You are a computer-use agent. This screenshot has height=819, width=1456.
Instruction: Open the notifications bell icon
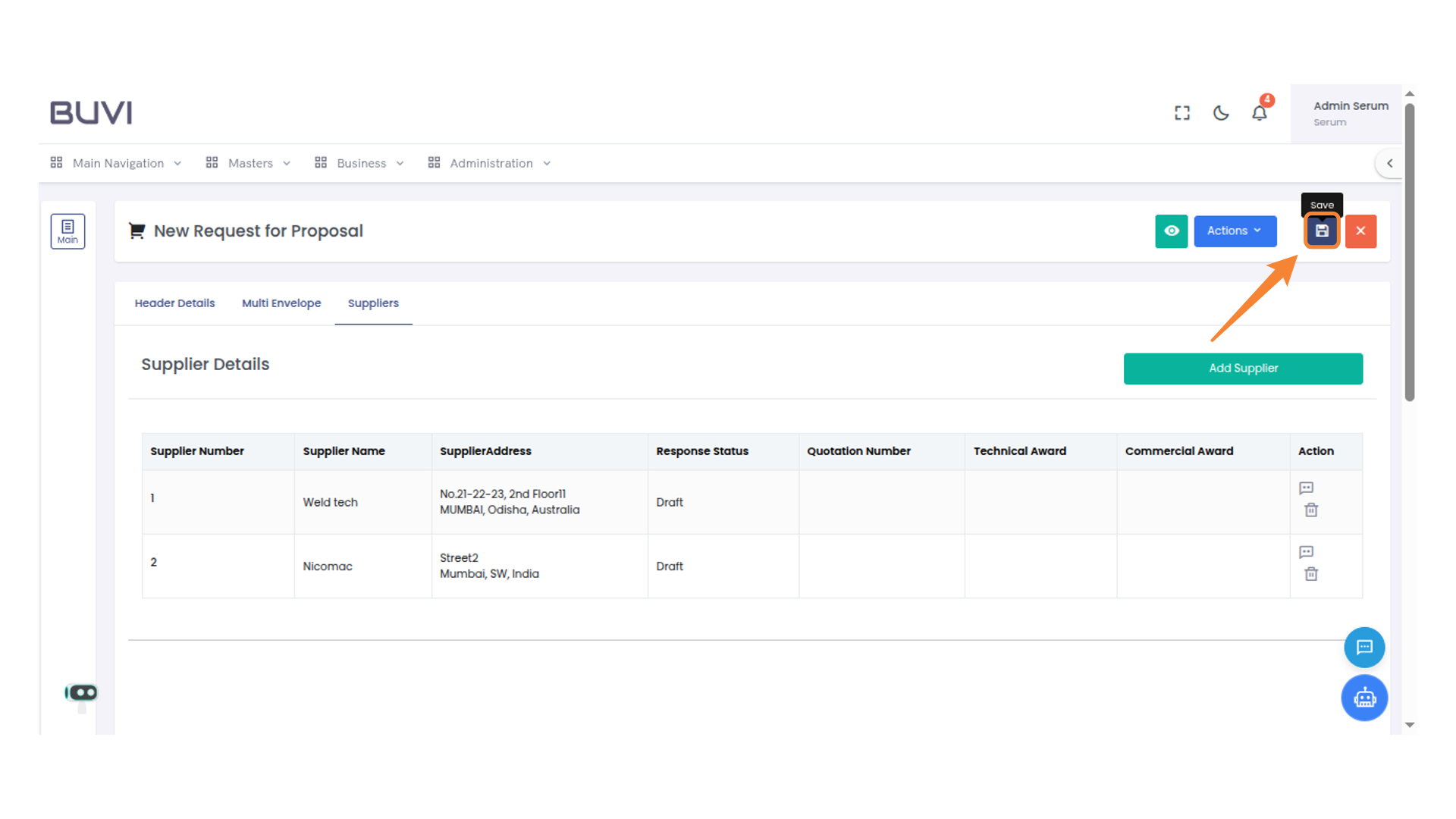(1259, 113)
